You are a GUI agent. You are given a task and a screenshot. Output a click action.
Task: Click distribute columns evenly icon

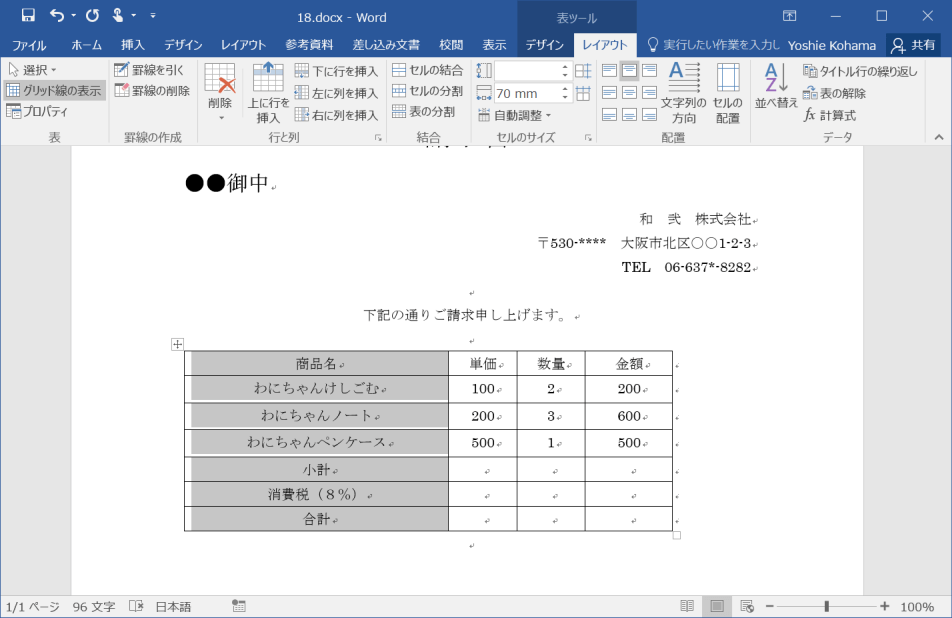tap(583, 93)
